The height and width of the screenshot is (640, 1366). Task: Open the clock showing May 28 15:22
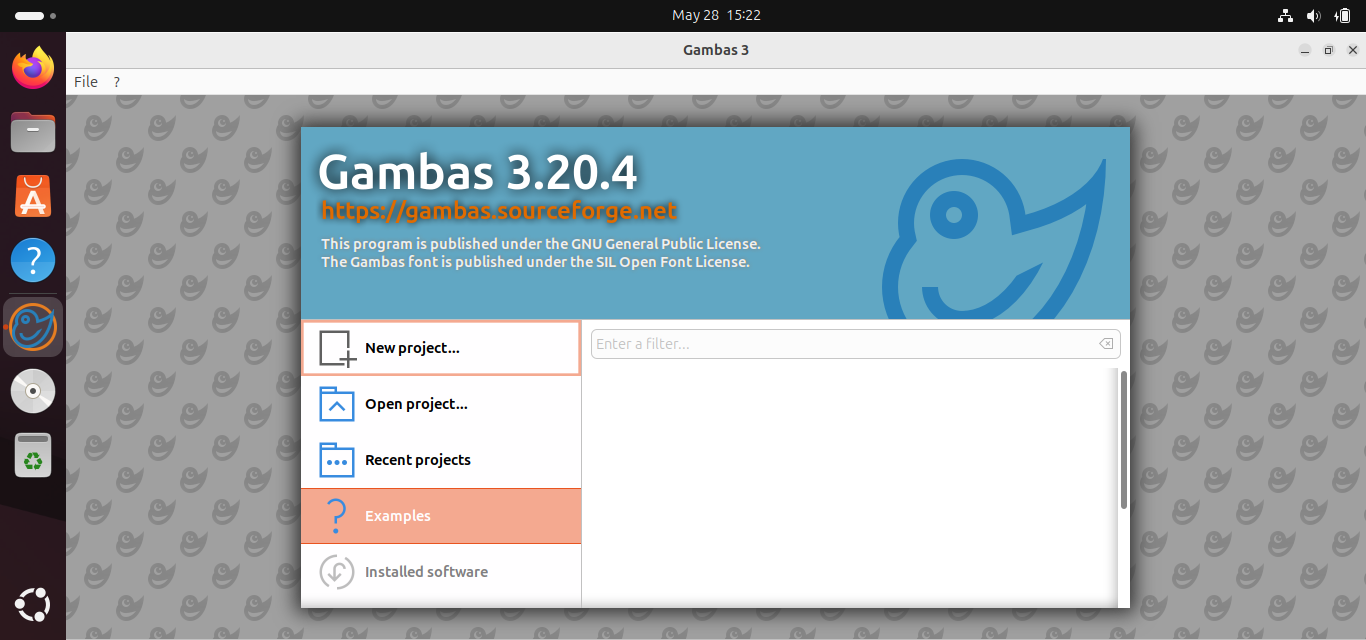point(716,15)
